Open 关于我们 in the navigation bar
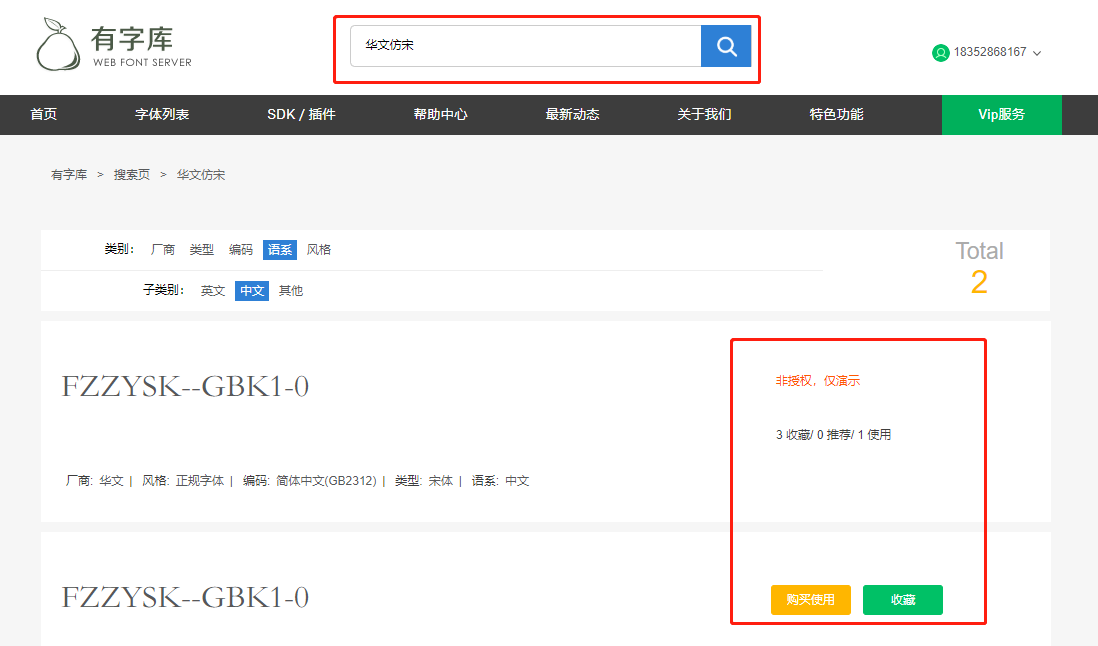Viewport: 1098px width, 646px height. 704,115
